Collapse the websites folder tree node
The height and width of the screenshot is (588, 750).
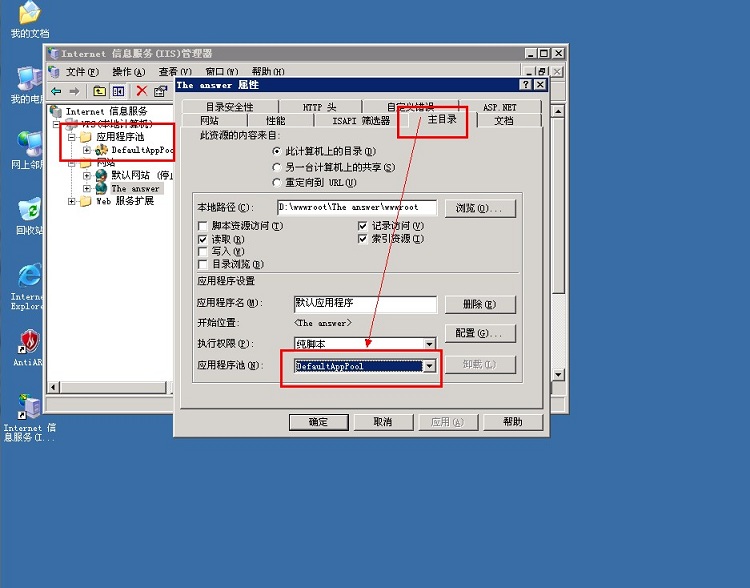coord(72,163)
